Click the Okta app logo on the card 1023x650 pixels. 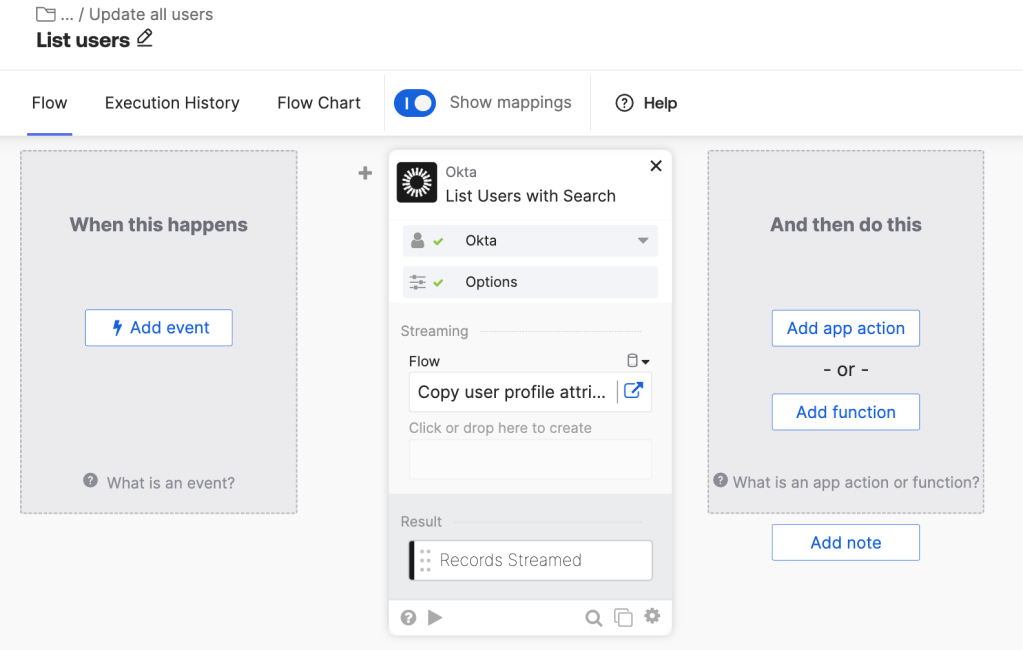point(416,183)
